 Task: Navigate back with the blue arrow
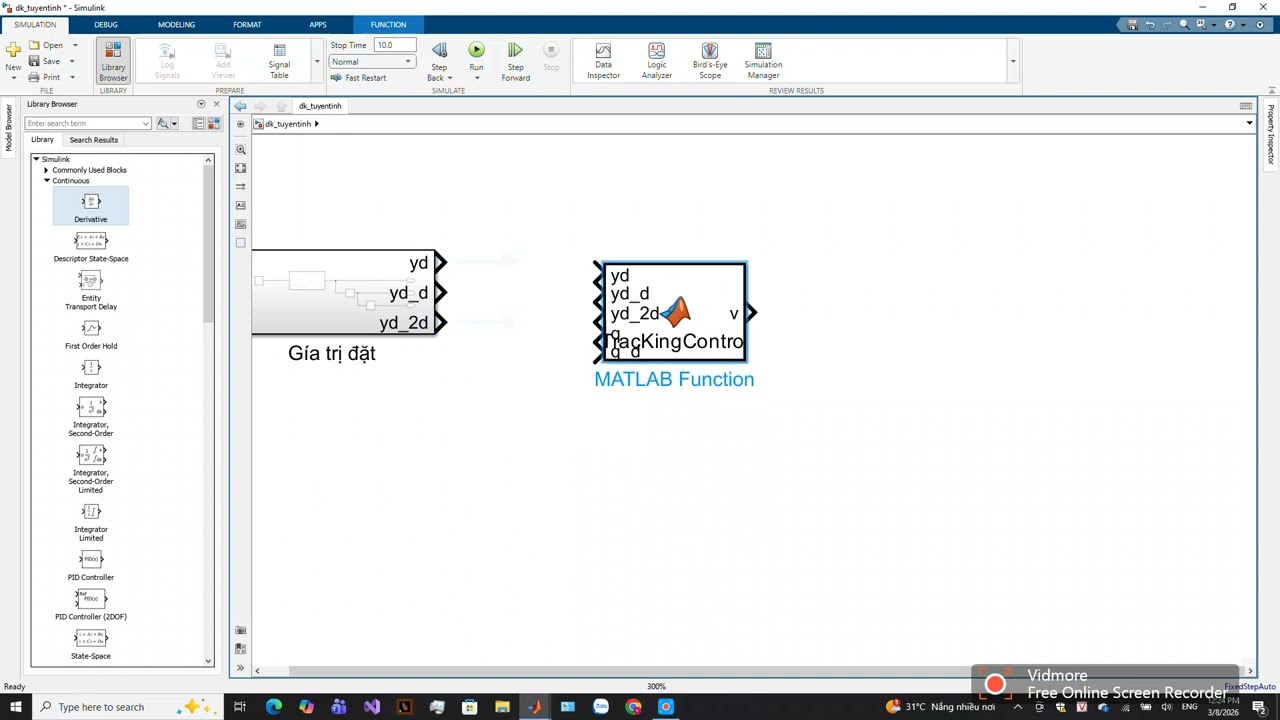240,106
